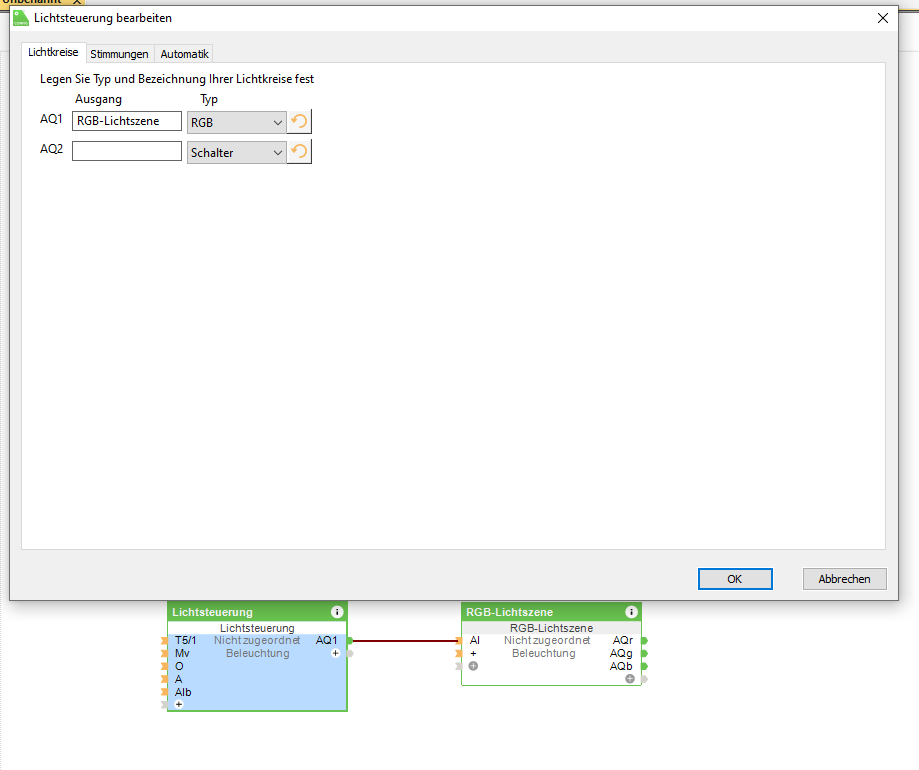This screenshot has height=770, width=919.
Task: Add output via plus under AQ1 on Lichtsteuerung
Action: pyautogui.click(x=335, y=653)
